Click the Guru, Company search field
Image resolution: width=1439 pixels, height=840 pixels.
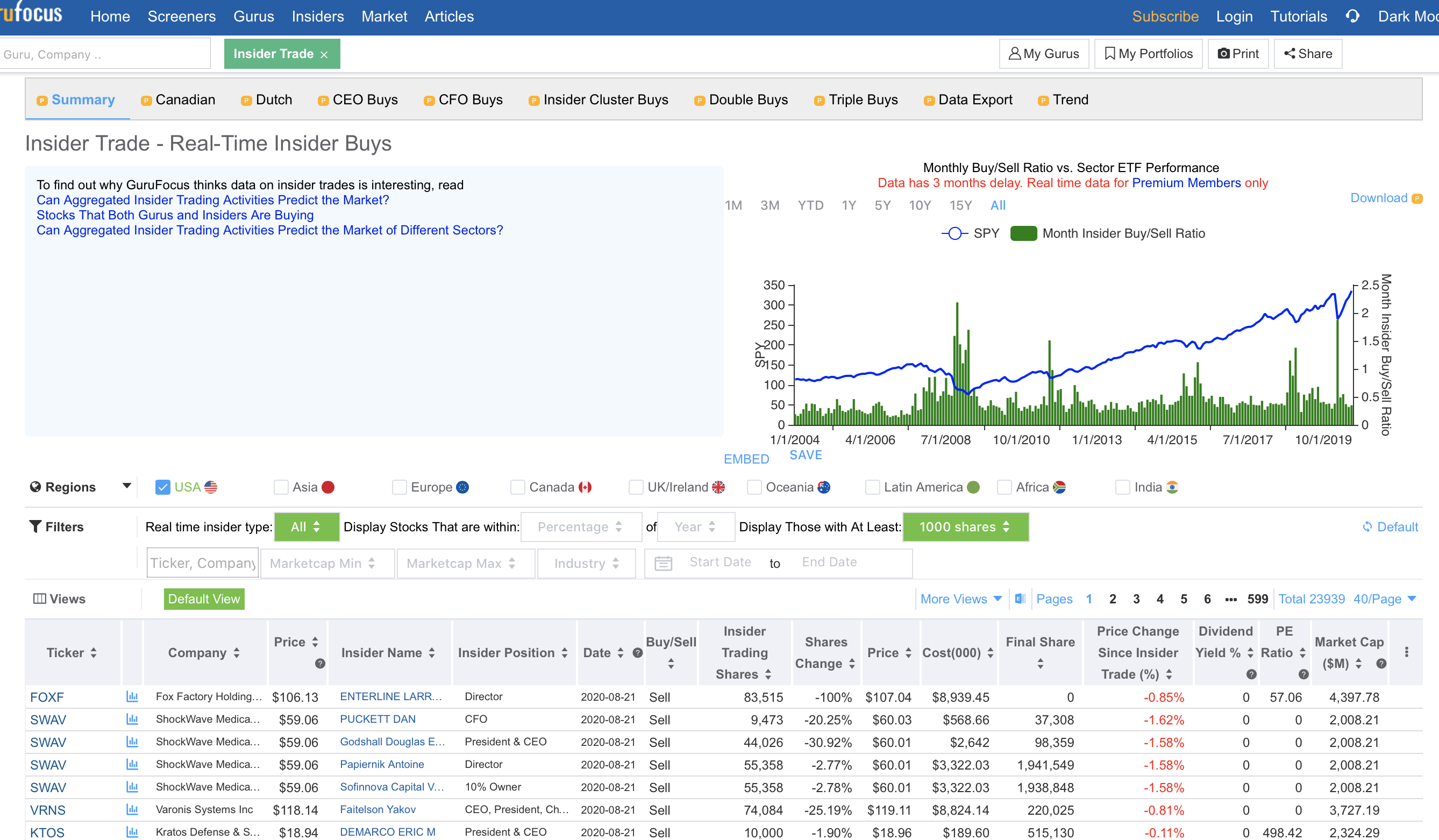(105, 54)
